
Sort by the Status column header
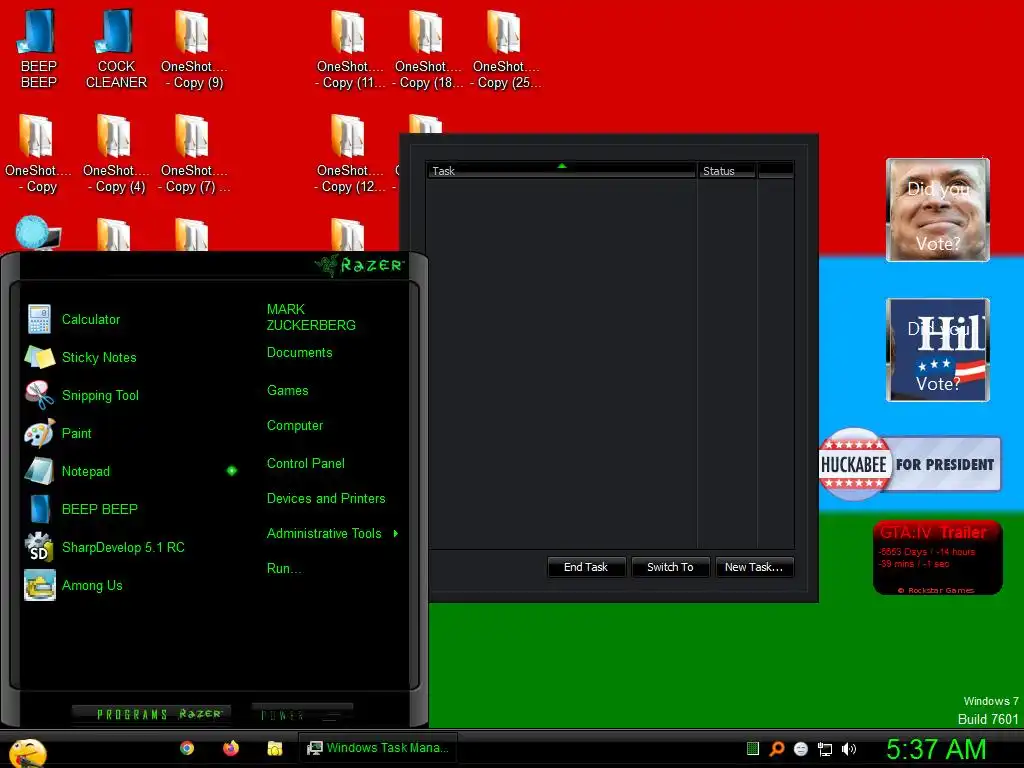(727, 170)
